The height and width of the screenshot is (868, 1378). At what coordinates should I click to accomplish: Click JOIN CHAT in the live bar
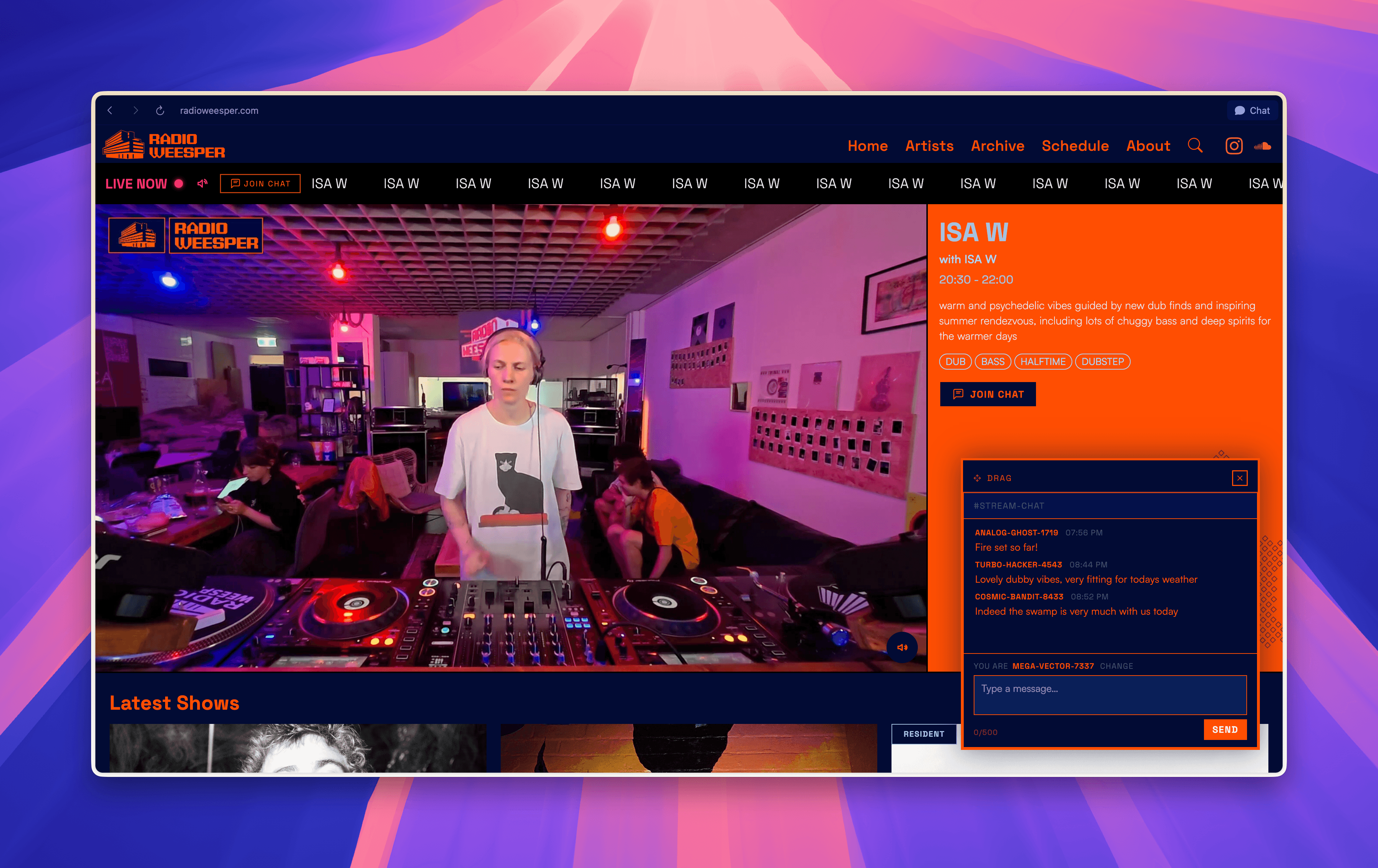point(261,184)
